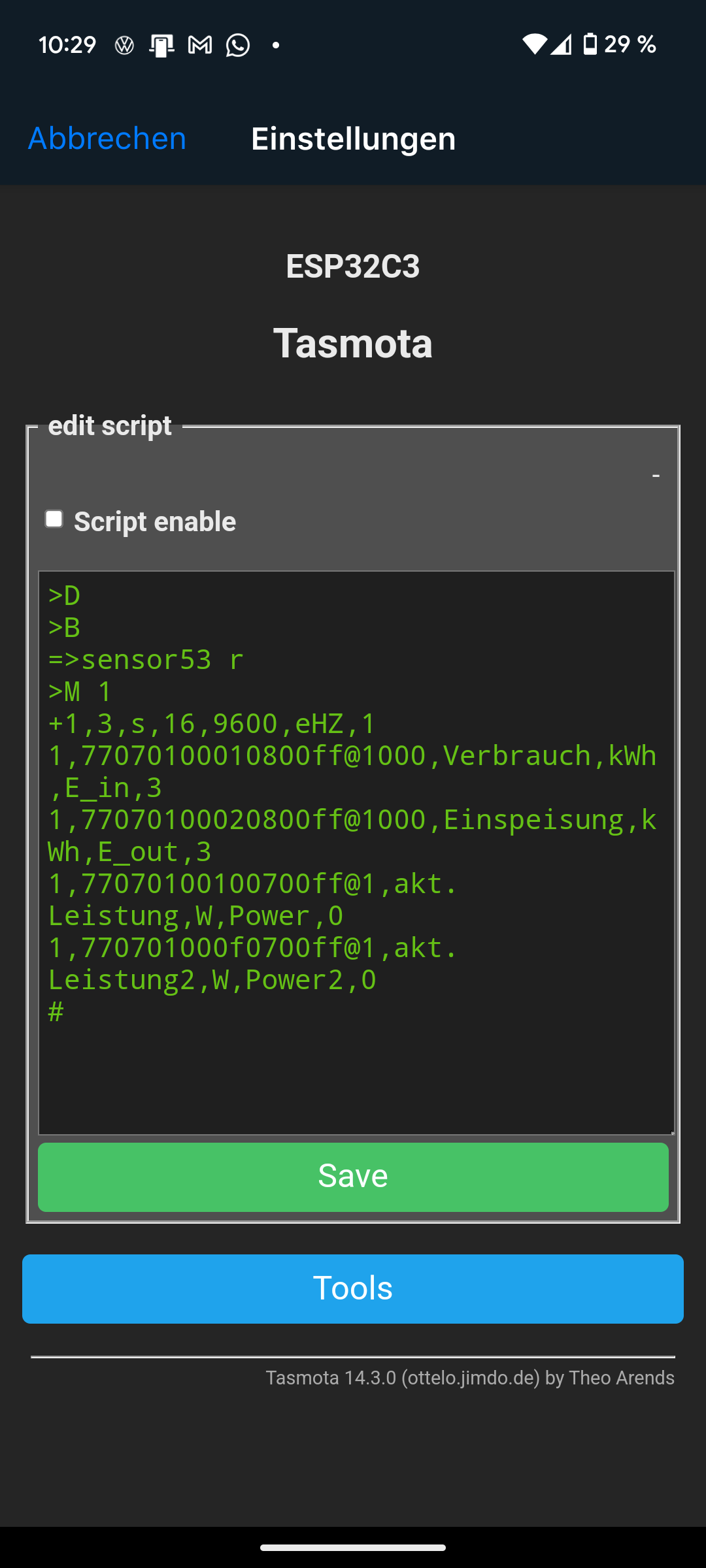706x1568 pixels.
Task: Click the textarea resize handle corner
Action: coord(671,1132)
